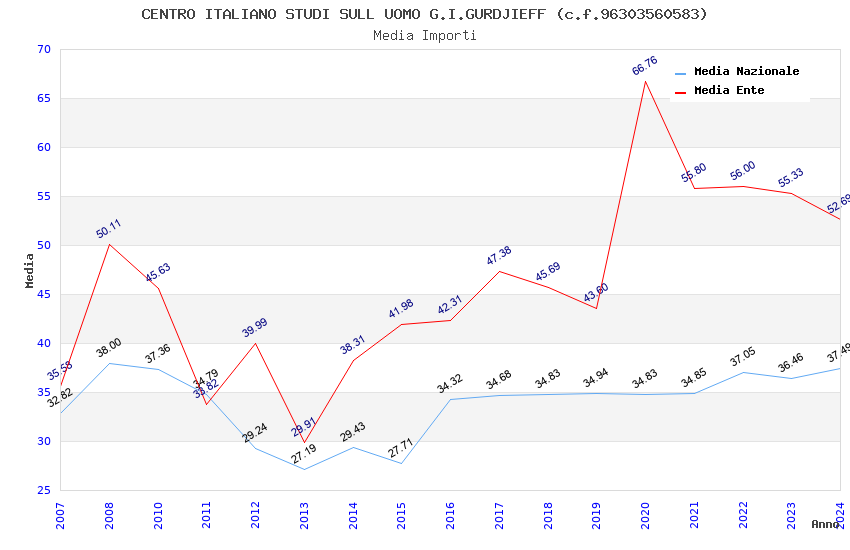Click the 2022 x-axis year label
This screenshot has height=550, width=850.
[x=743, y=515]
